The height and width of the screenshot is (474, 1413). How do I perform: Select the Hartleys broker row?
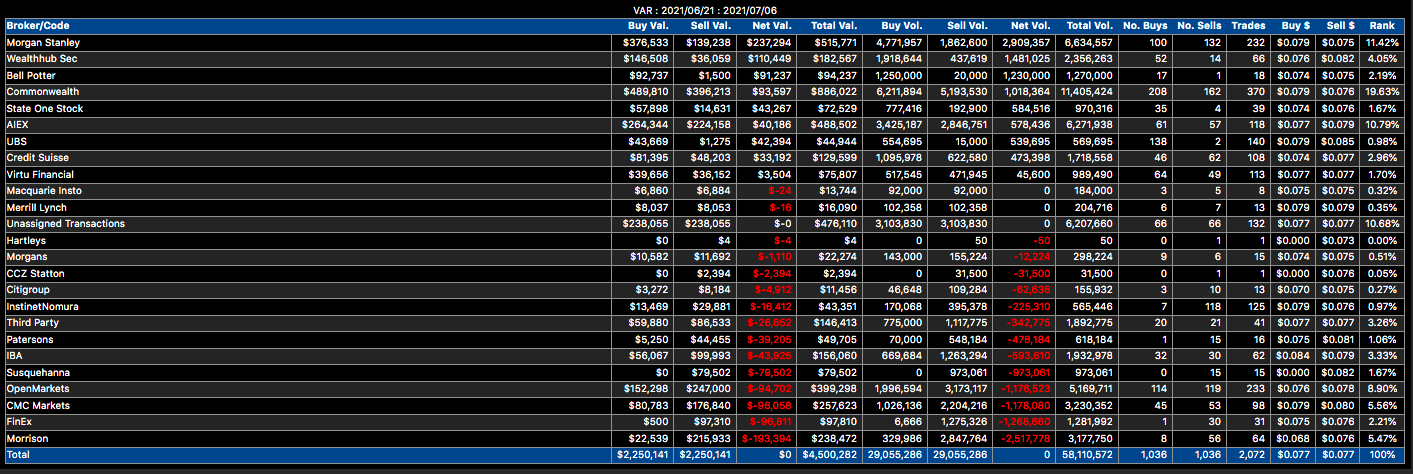706,241
